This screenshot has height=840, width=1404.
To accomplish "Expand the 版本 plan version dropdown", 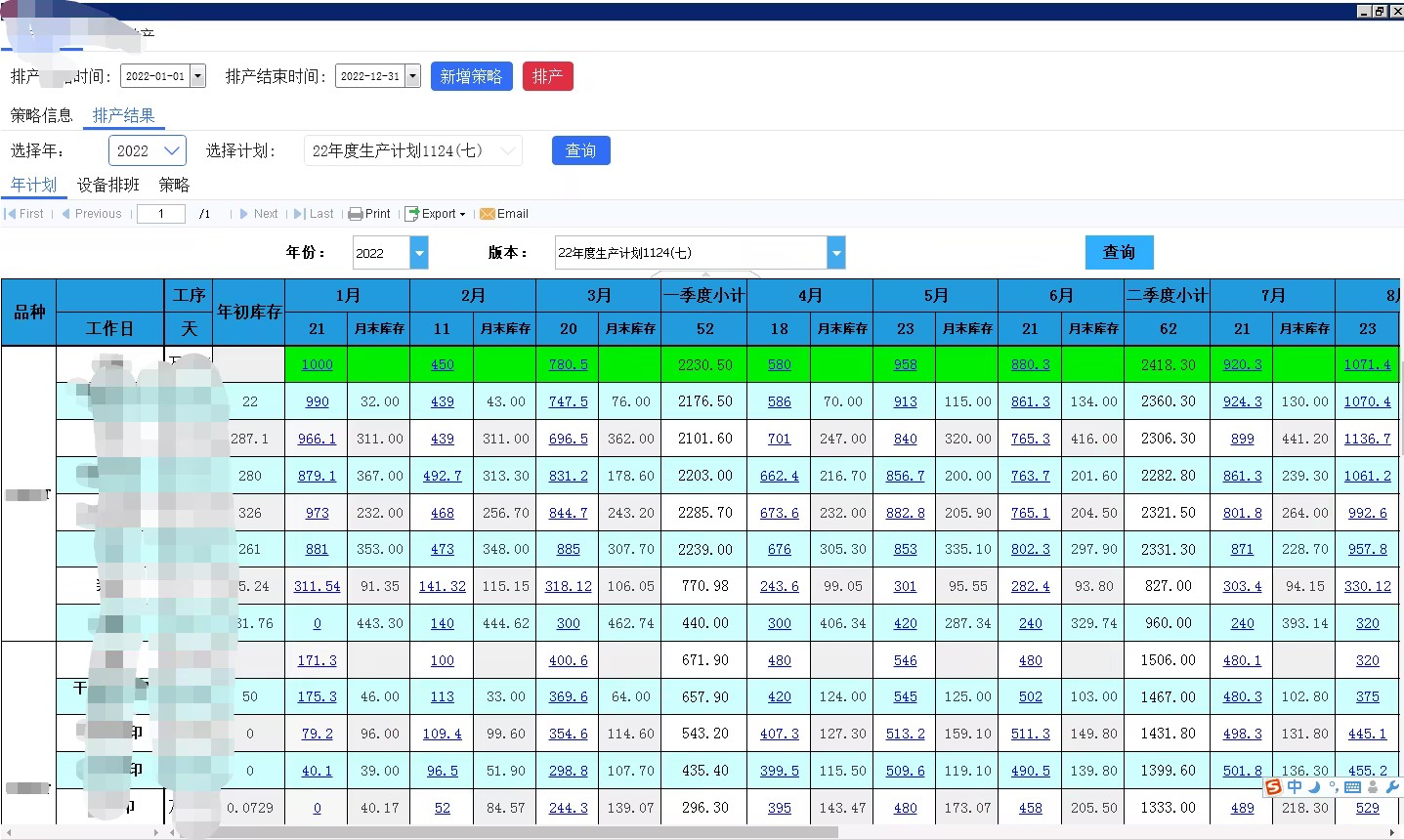I will (x=836, y=253).
